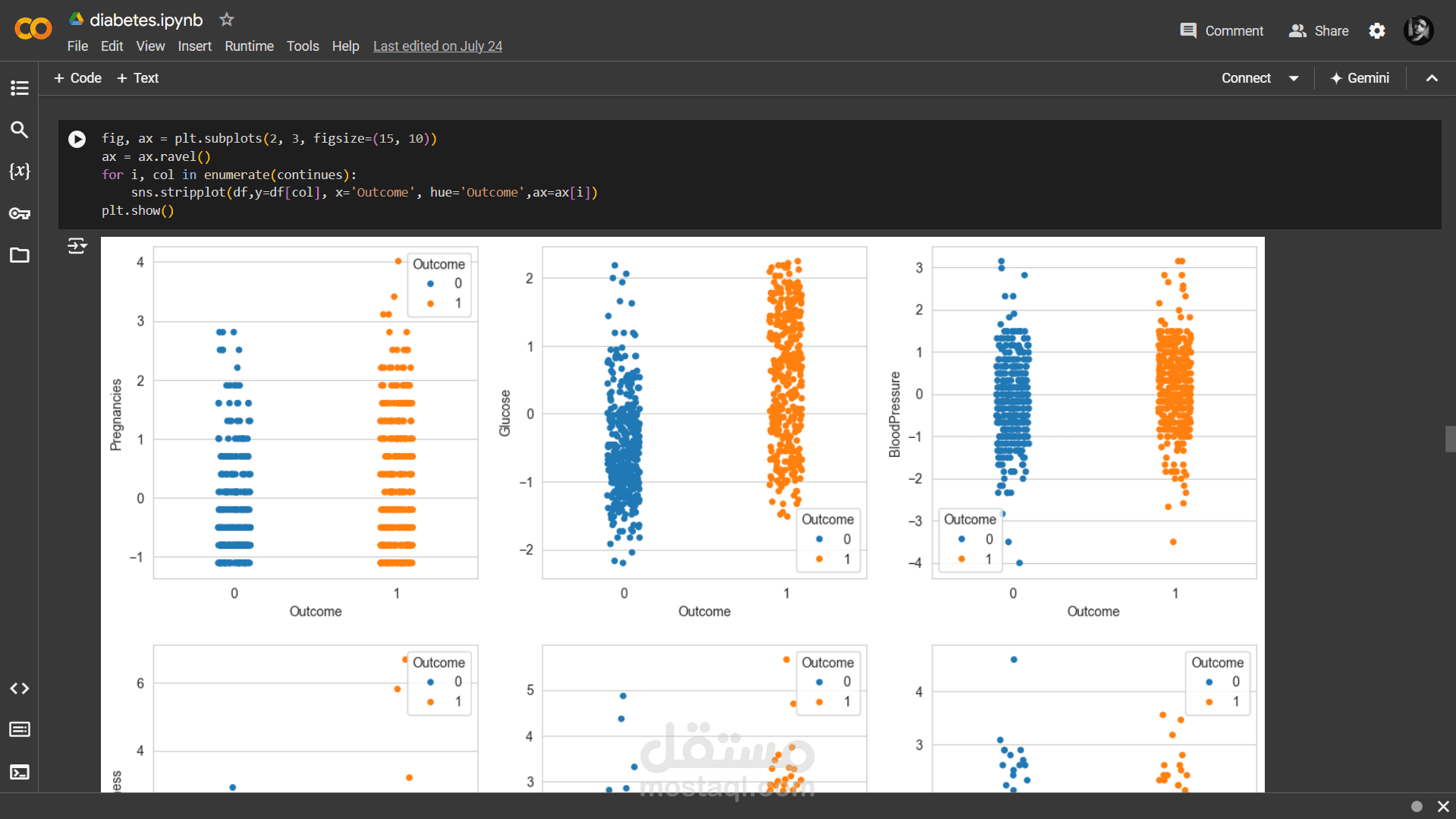Open the Edit menu
The height and width of the screenshot is (819, 1456).
(112, 46)
